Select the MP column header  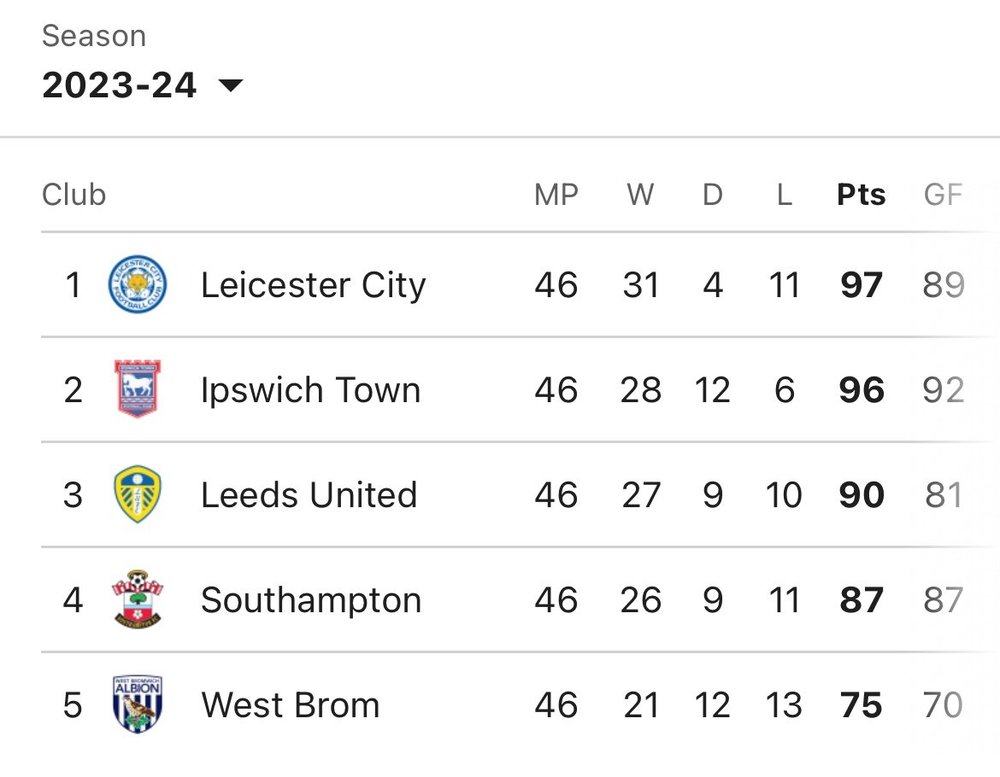pos(556,195)
